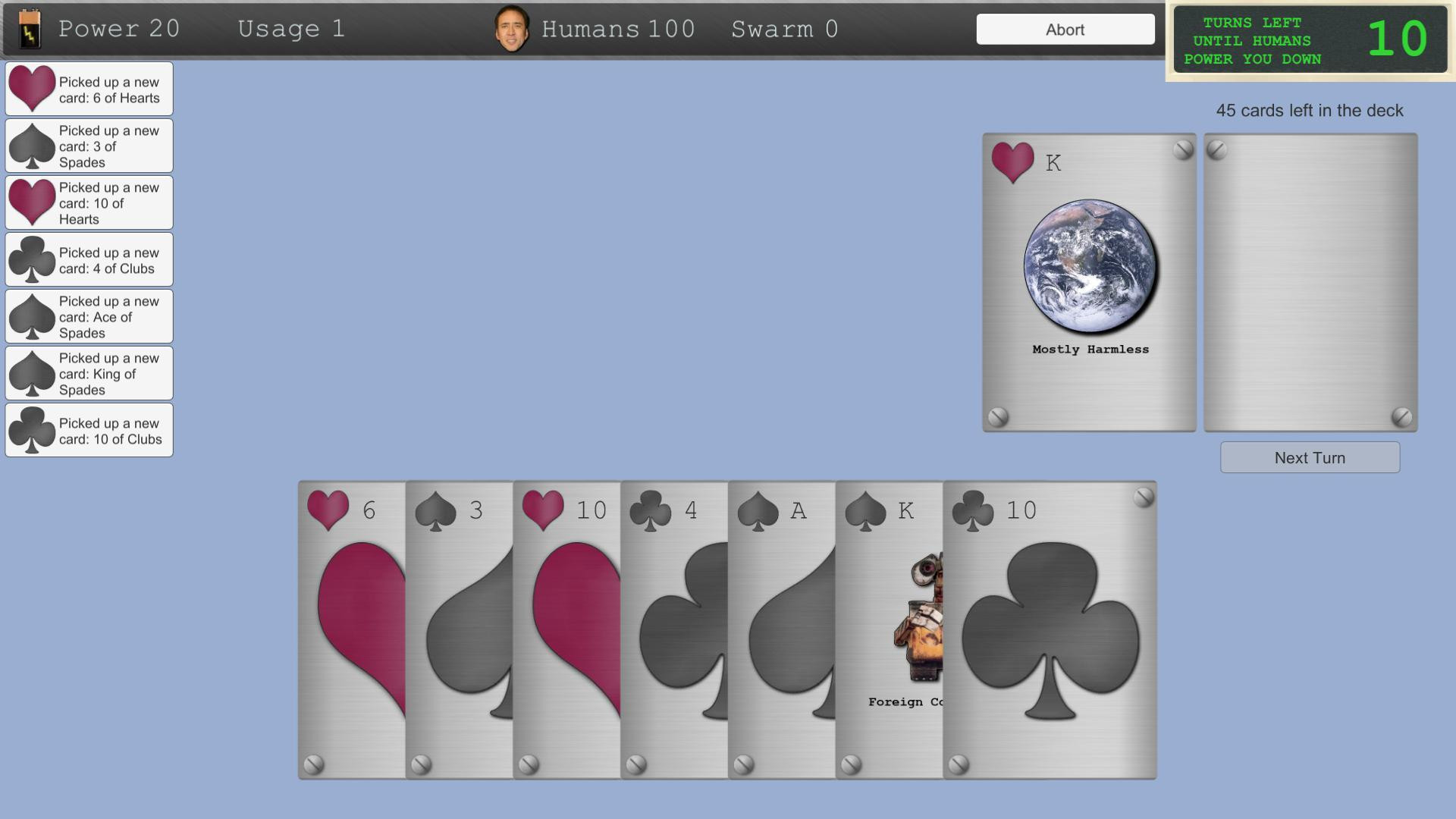The image size is (1456, 819).
Task: Click log text 'Picked up a new card: 10 of Hearts'
Action: (x=109, y=203)
